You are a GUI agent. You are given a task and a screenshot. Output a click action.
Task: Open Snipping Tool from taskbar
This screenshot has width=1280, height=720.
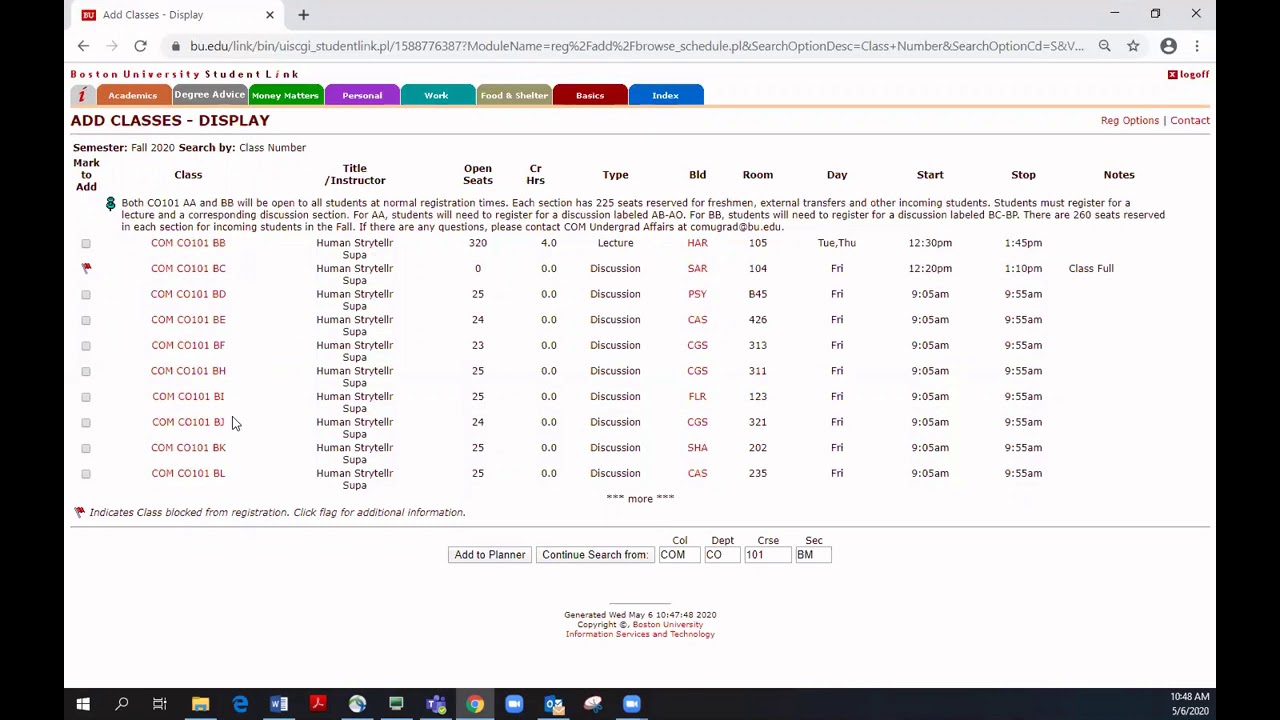coord(593,704)
